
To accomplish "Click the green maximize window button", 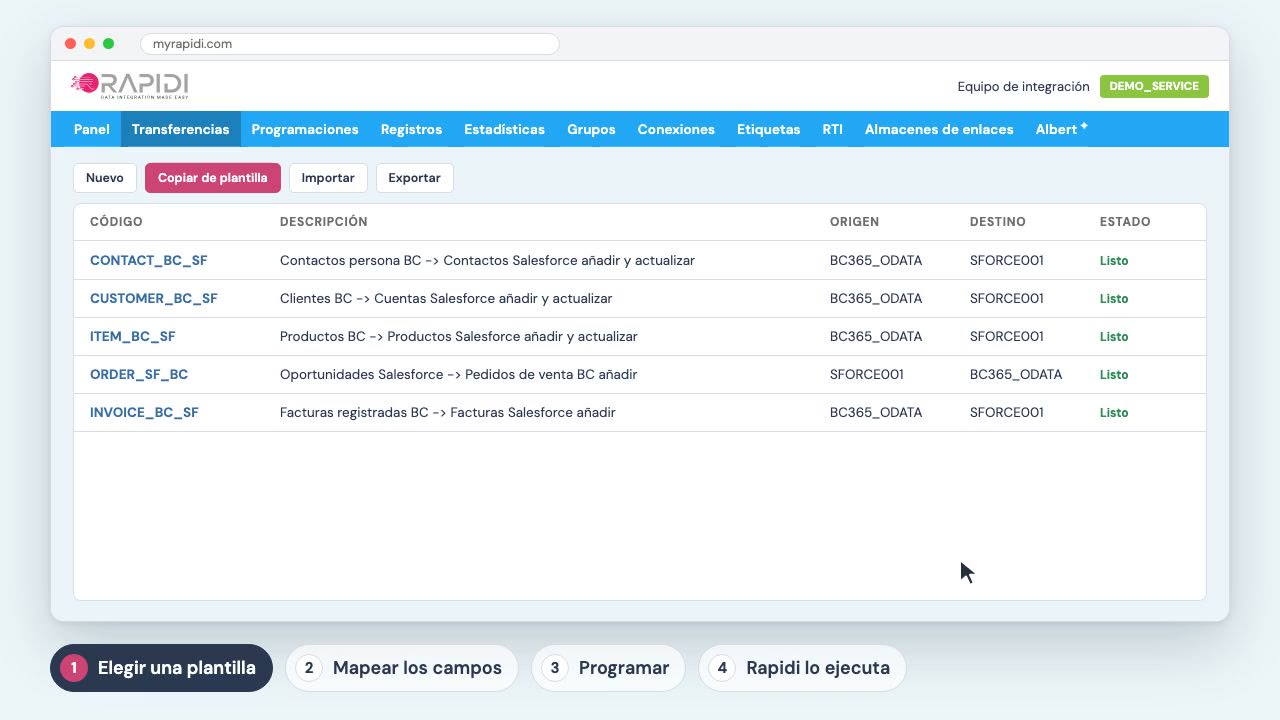I will tap(108, 44).
